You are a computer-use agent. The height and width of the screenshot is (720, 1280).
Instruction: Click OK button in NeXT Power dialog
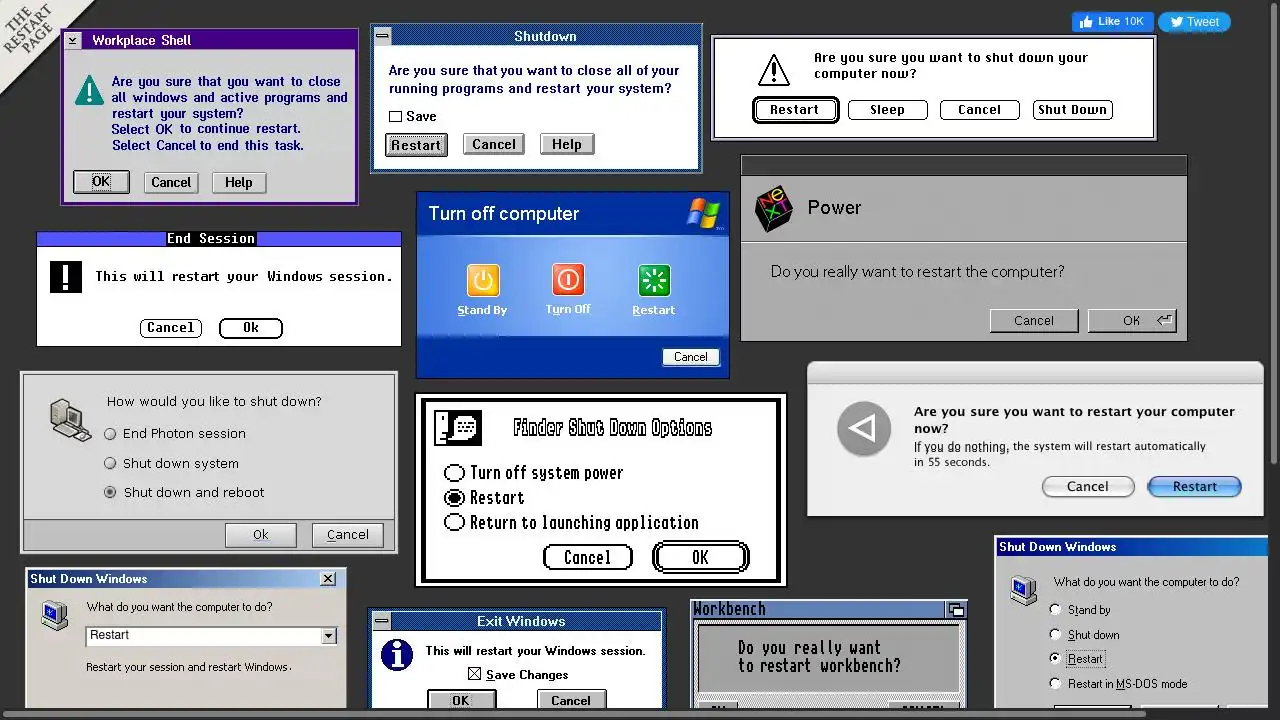(1132, 320)
